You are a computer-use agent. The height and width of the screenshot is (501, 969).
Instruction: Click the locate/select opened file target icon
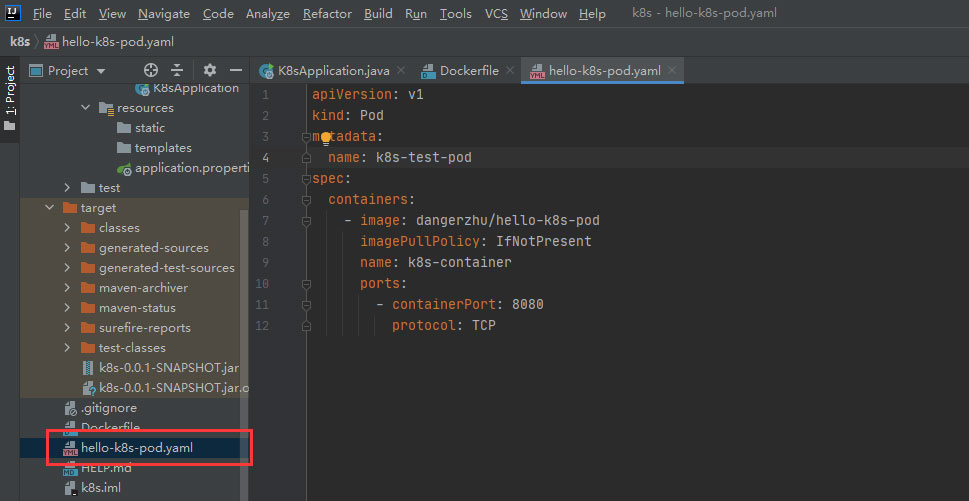(151, 70)
